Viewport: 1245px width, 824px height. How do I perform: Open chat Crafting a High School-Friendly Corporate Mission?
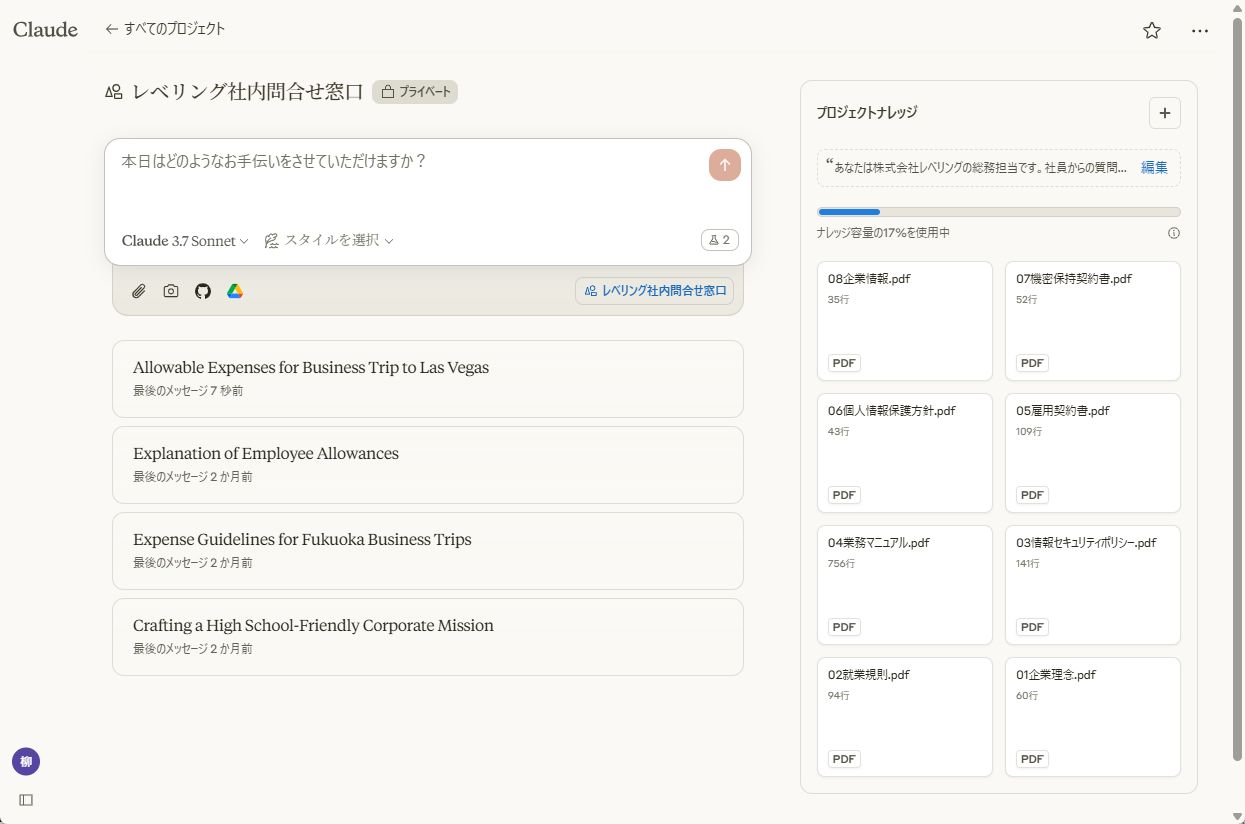point(428,636)
